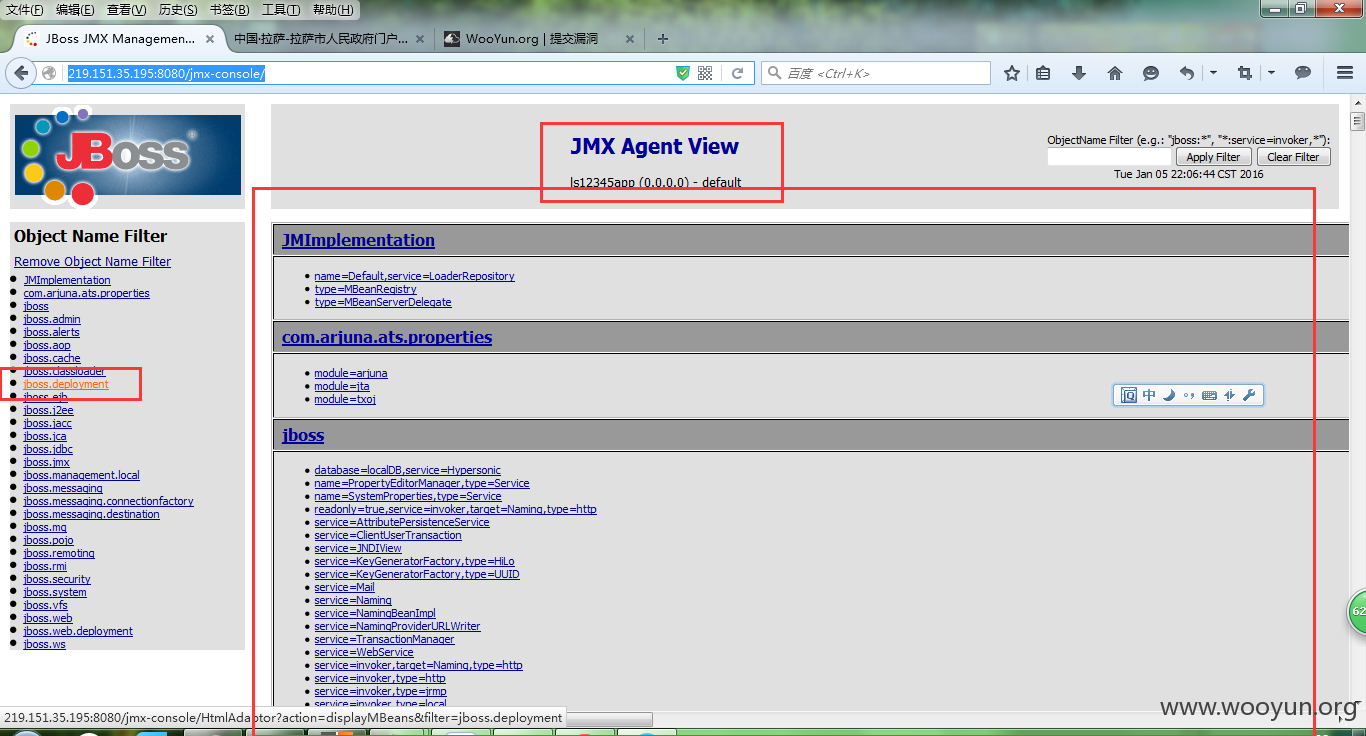The height and width of the screenshot is (736, 1366).
Task: Close the JBoss JMX Management tab
Action: tap(210, 39)
